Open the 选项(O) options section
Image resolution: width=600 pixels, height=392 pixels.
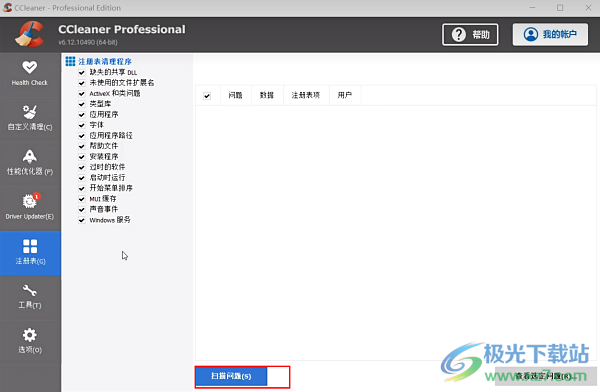click(x=30, y=342)
